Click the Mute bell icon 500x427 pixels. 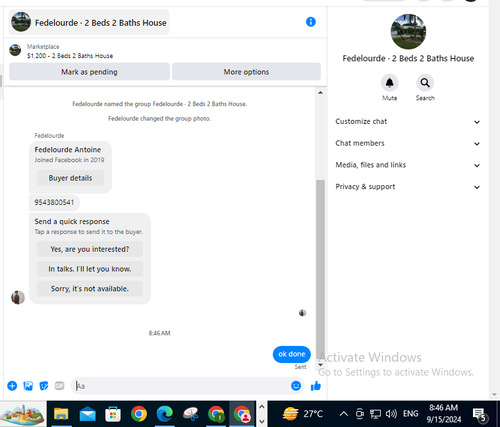pyautogui.click(x=389, y=83)
